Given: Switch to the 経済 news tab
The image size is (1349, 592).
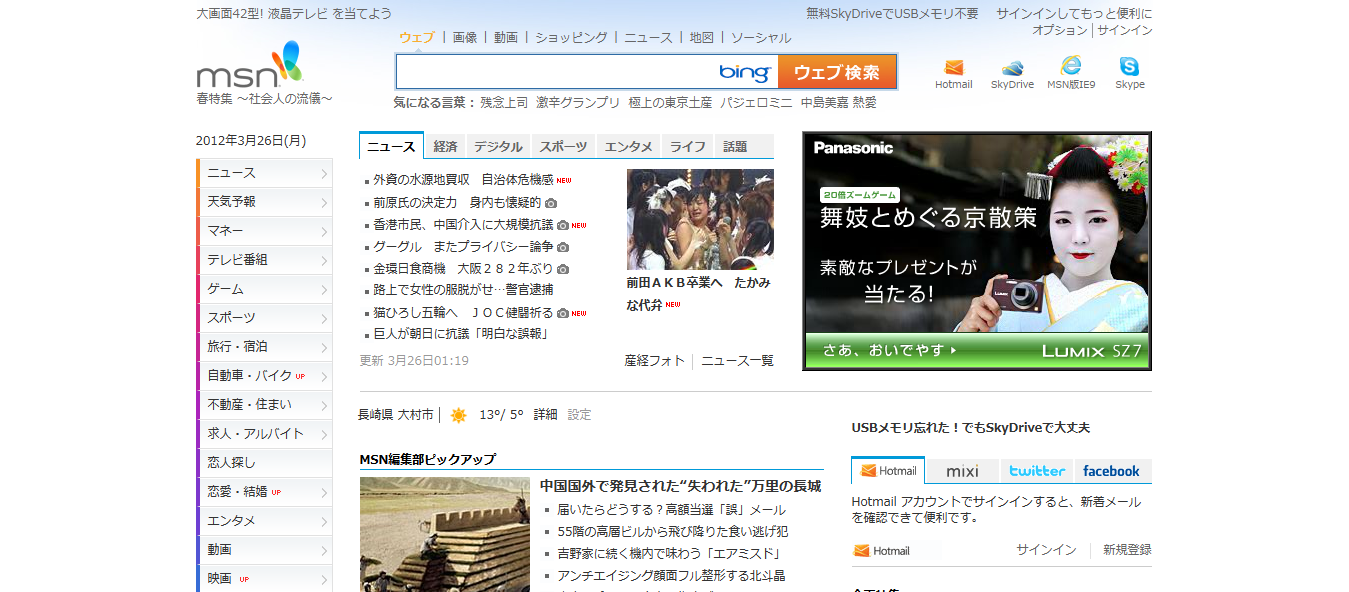Looking at the screenshot, I should 445,146.
